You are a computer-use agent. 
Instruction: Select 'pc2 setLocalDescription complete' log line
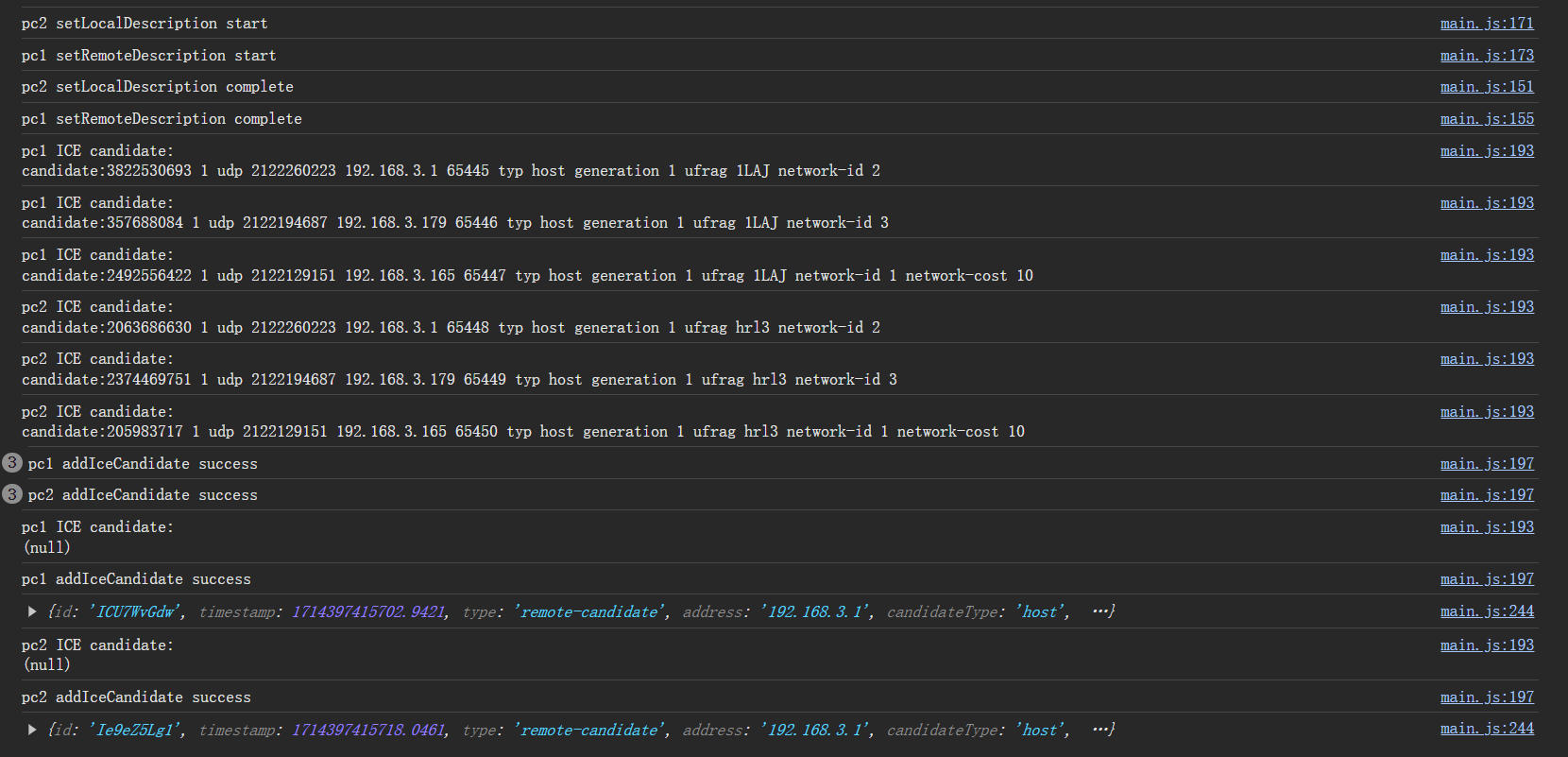[x=158, y=86]
